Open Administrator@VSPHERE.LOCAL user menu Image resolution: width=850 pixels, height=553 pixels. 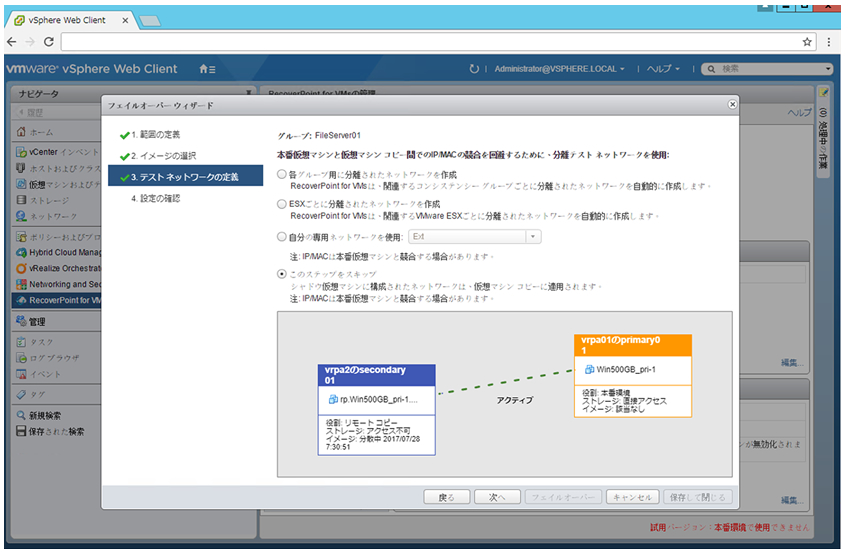(559, 69)
